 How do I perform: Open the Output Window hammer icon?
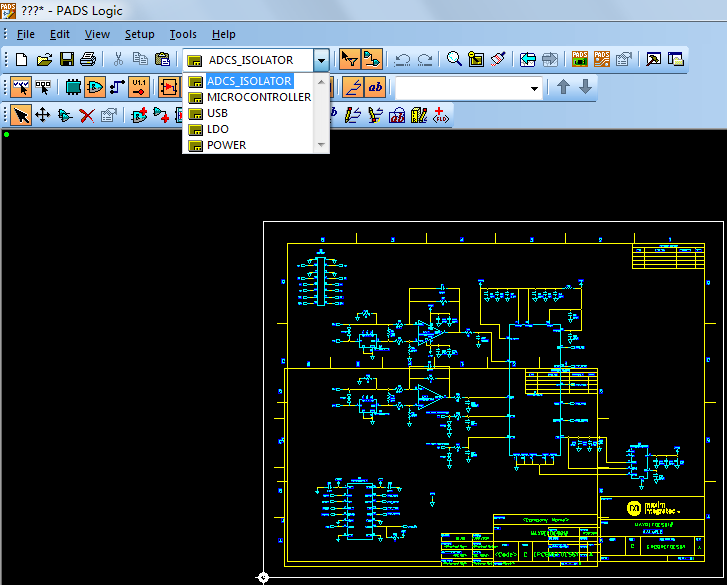654,59
